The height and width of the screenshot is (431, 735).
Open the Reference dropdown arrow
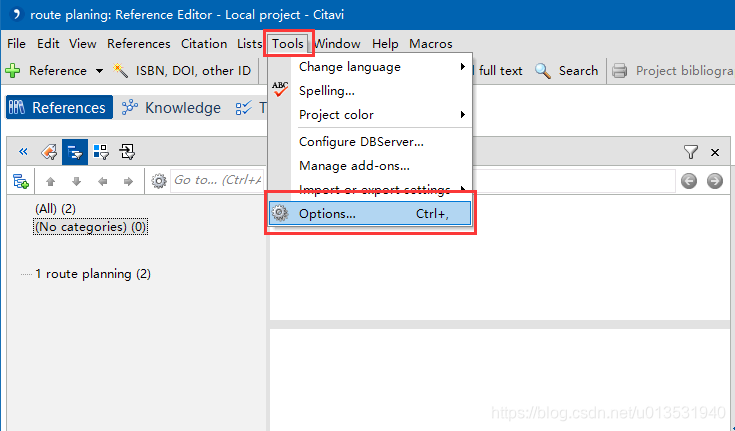pyautogui.click(x=99, y=71)
